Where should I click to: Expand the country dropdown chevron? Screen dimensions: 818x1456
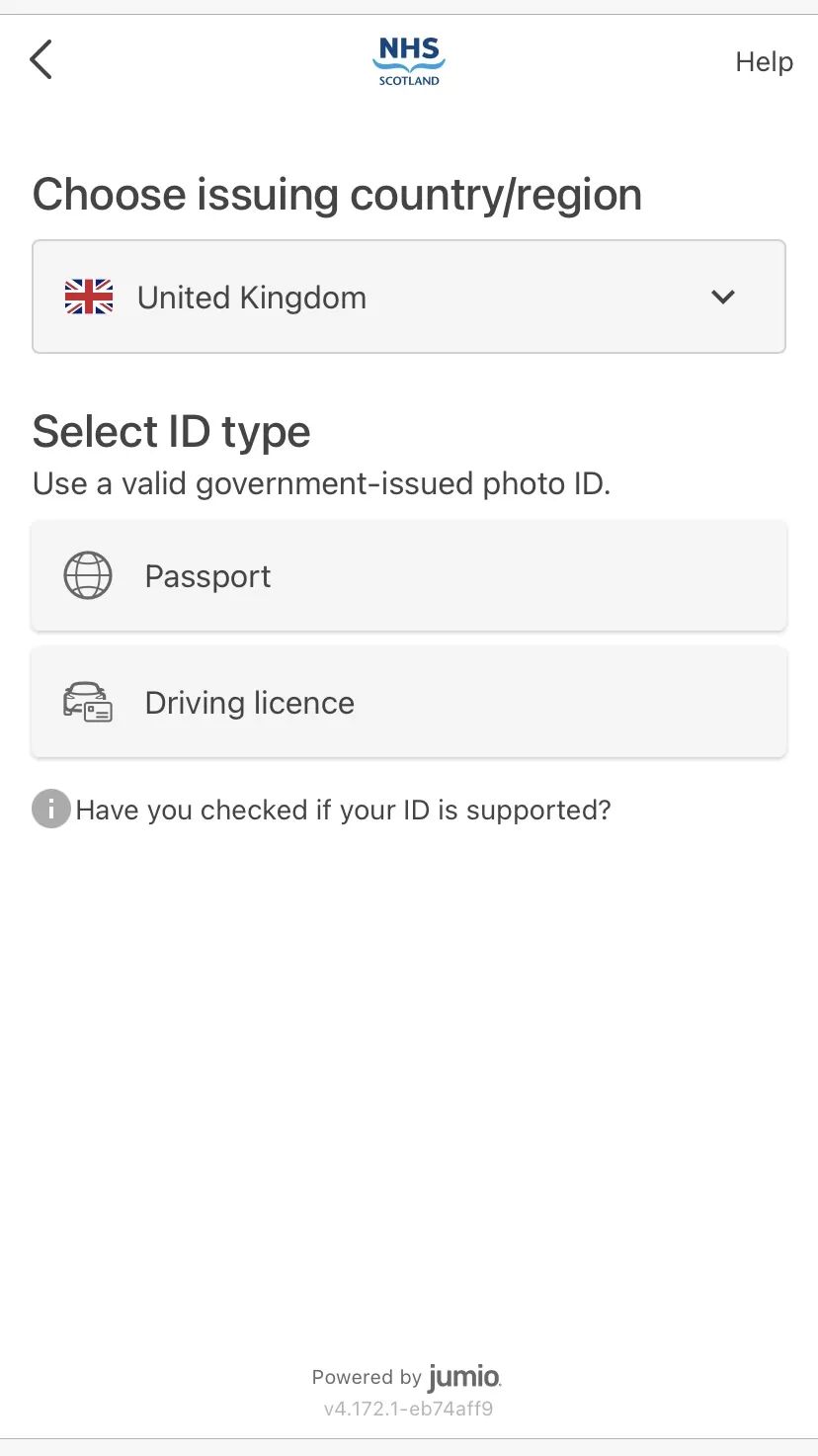point(723,297)
